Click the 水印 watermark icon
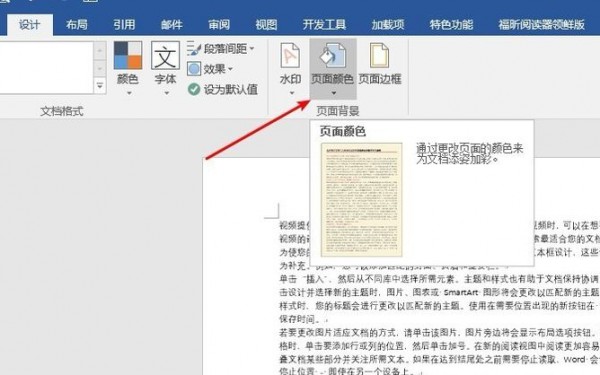 click(x=290, y=55)
